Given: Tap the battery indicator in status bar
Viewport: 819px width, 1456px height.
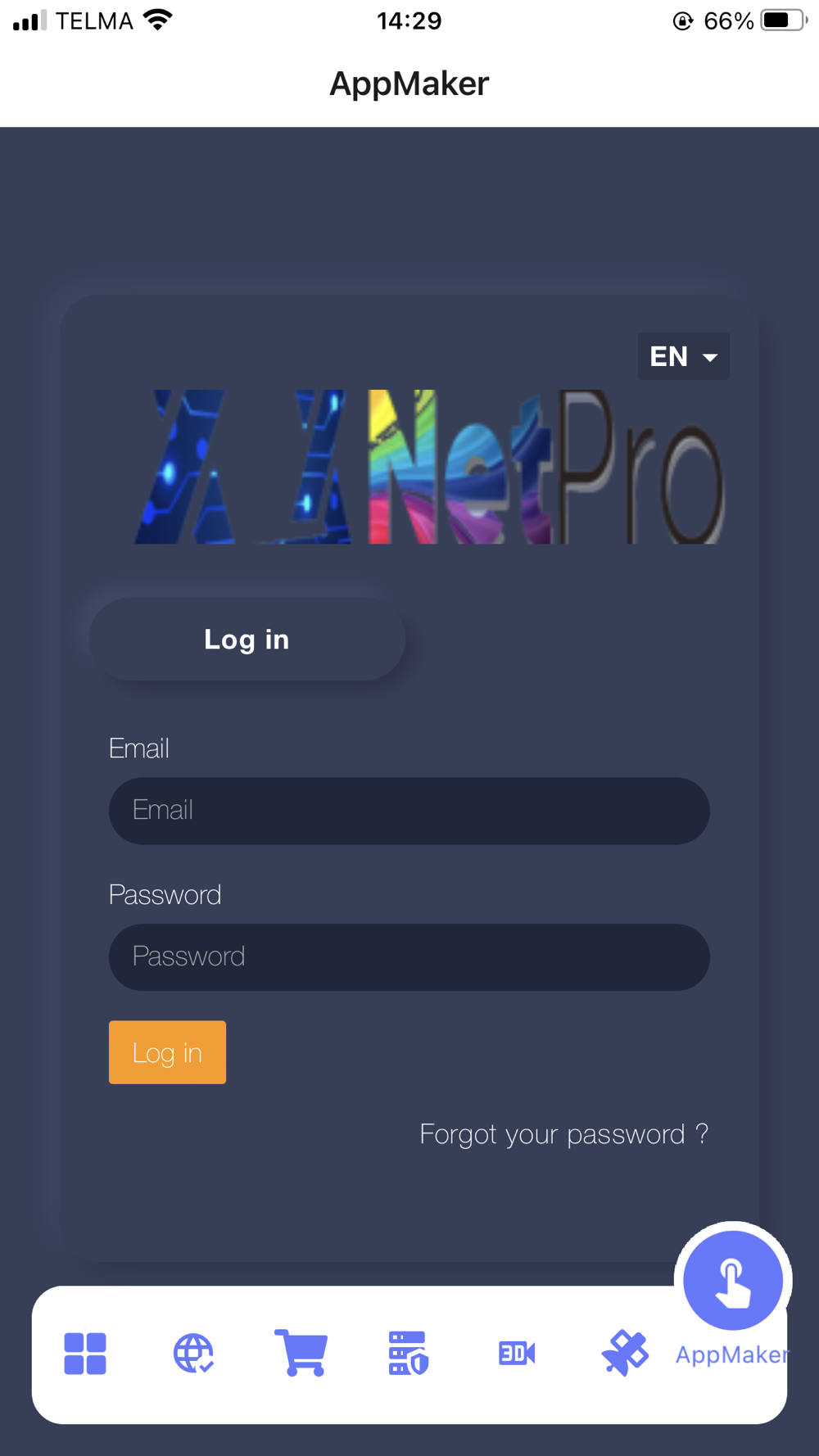Looking at the screenshot, I should (785, 20).
